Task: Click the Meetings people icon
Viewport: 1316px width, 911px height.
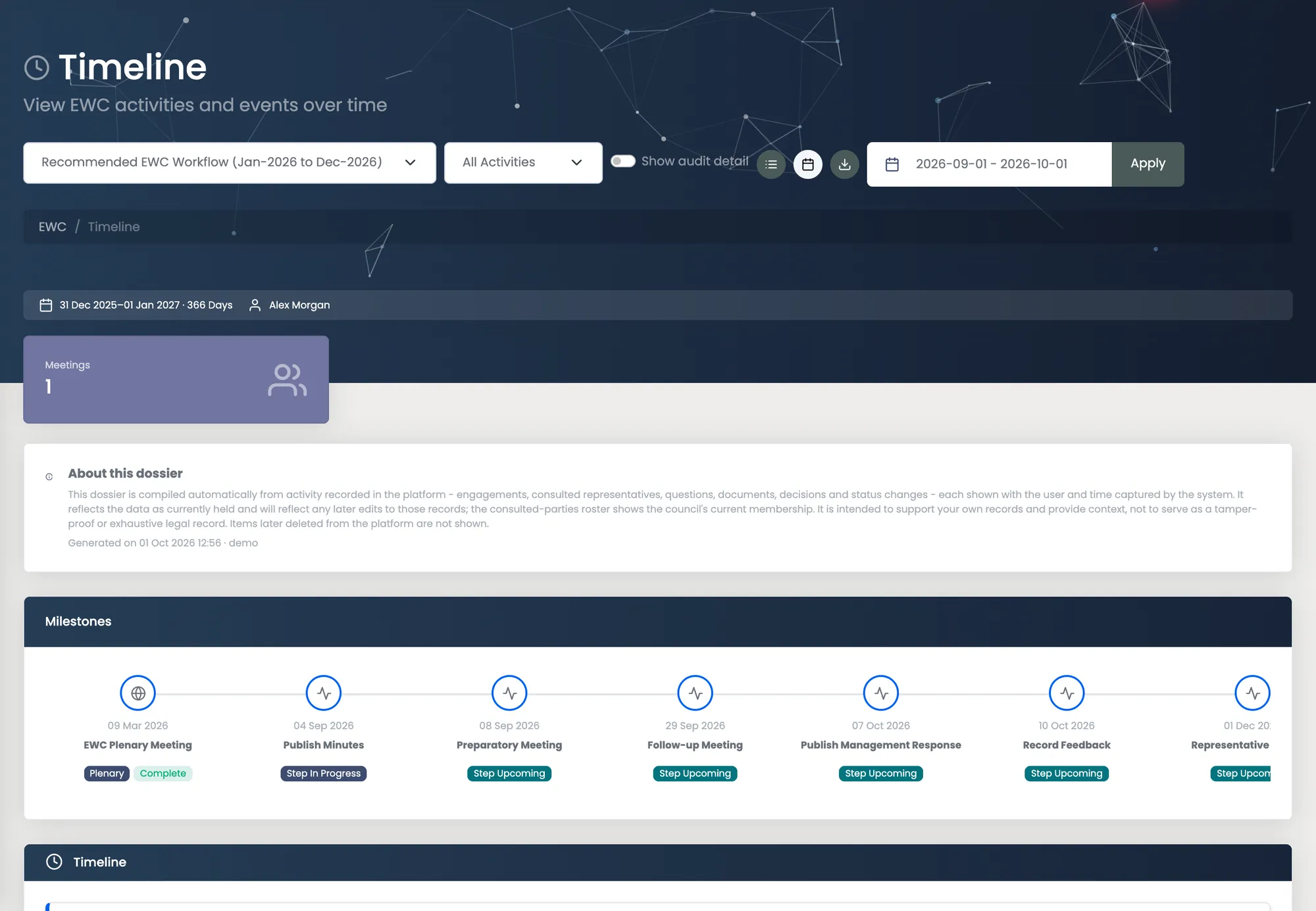Action: tap(288, 380)
